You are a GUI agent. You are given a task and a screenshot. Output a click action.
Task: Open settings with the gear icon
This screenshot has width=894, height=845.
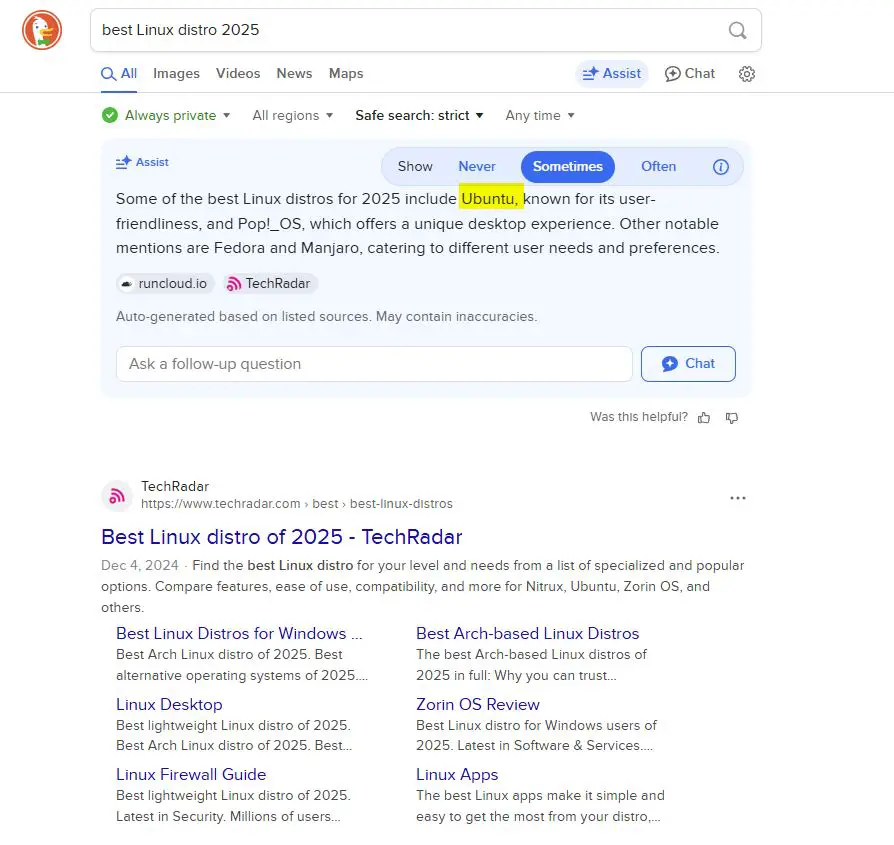[x=746, y=74]
